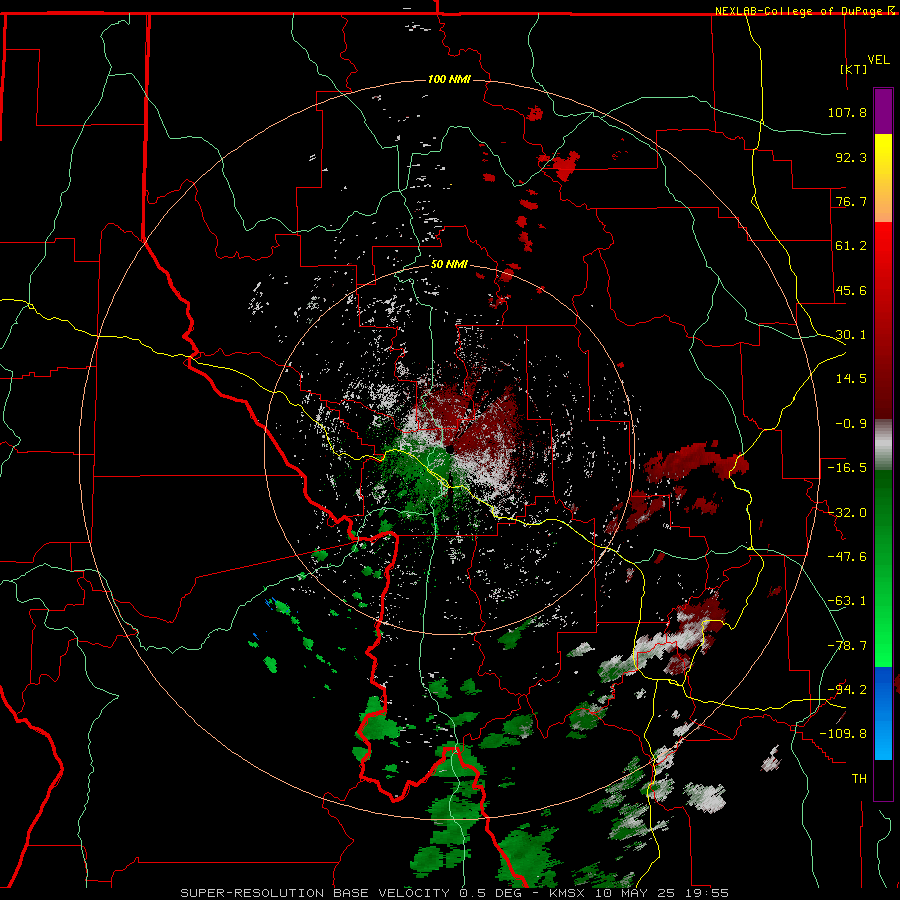The height and width of the screenshot is (900, 900).
Task: Click the -32.0 velocity scale value
Action: click(847, 513)
